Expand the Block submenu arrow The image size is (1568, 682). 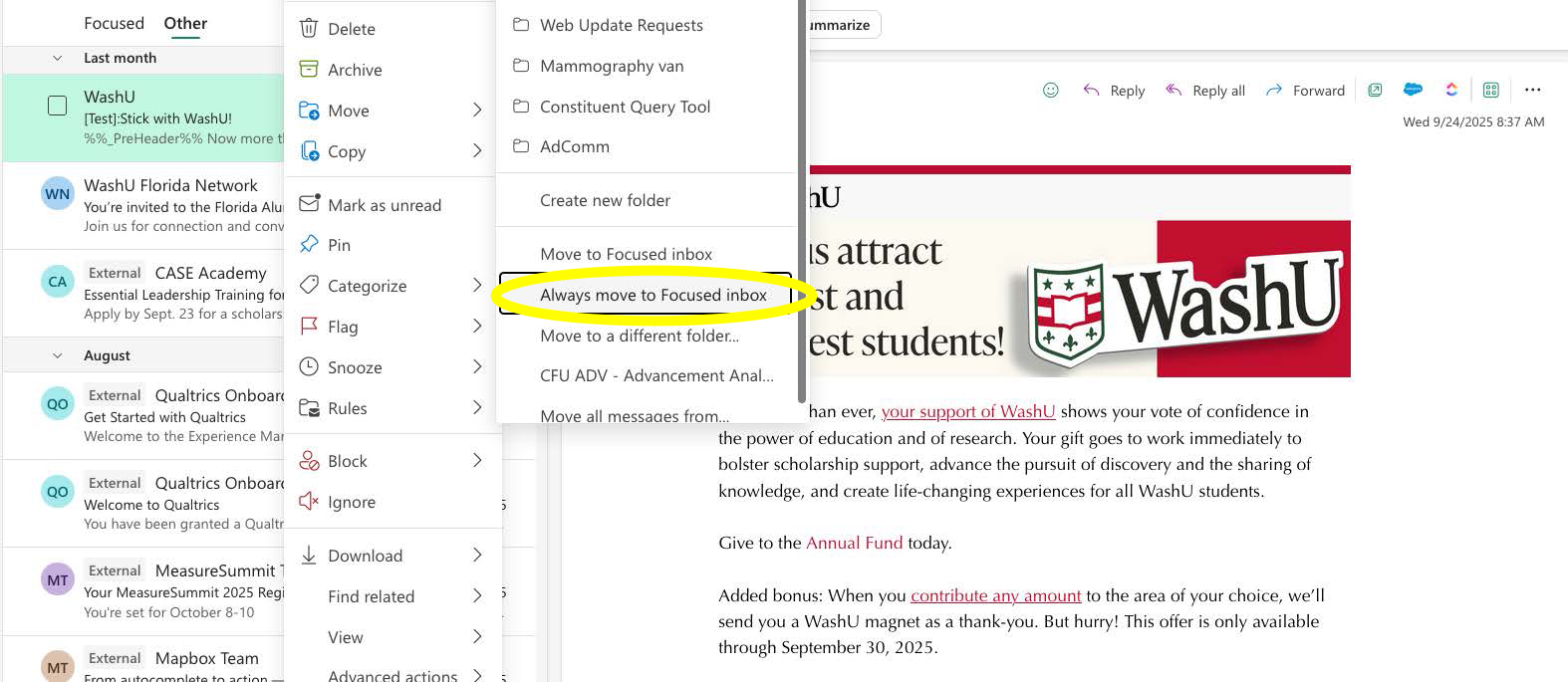pos(477,460)
